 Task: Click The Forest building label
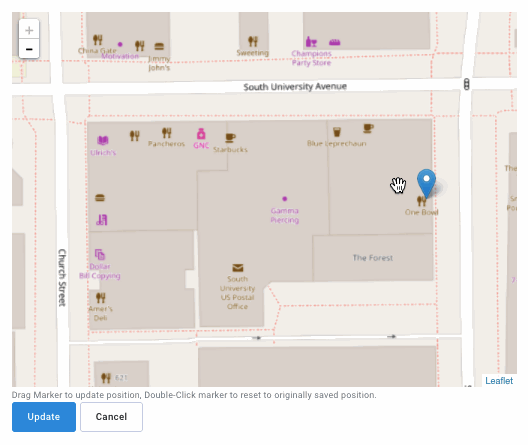372,258
